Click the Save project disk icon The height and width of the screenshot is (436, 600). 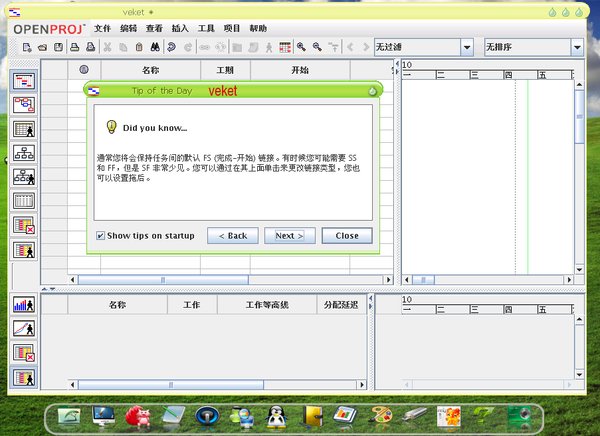tap(58, 47)
